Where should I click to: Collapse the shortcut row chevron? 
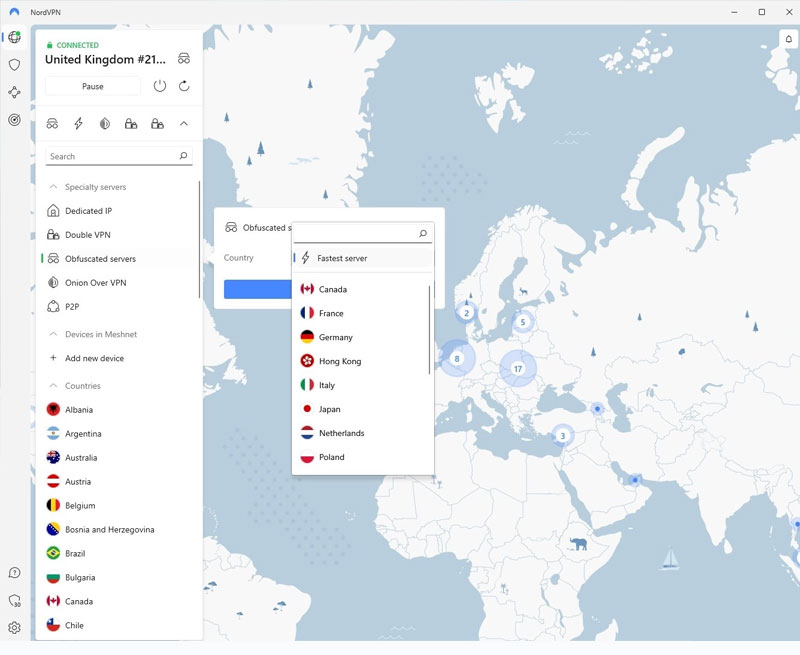(x=184, y=123)
